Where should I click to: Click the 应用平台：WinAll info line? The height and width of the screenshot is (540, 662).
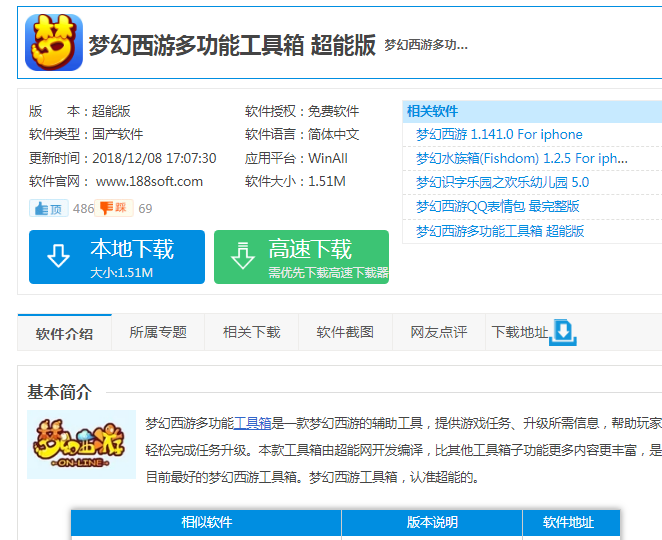click(296, 158)
